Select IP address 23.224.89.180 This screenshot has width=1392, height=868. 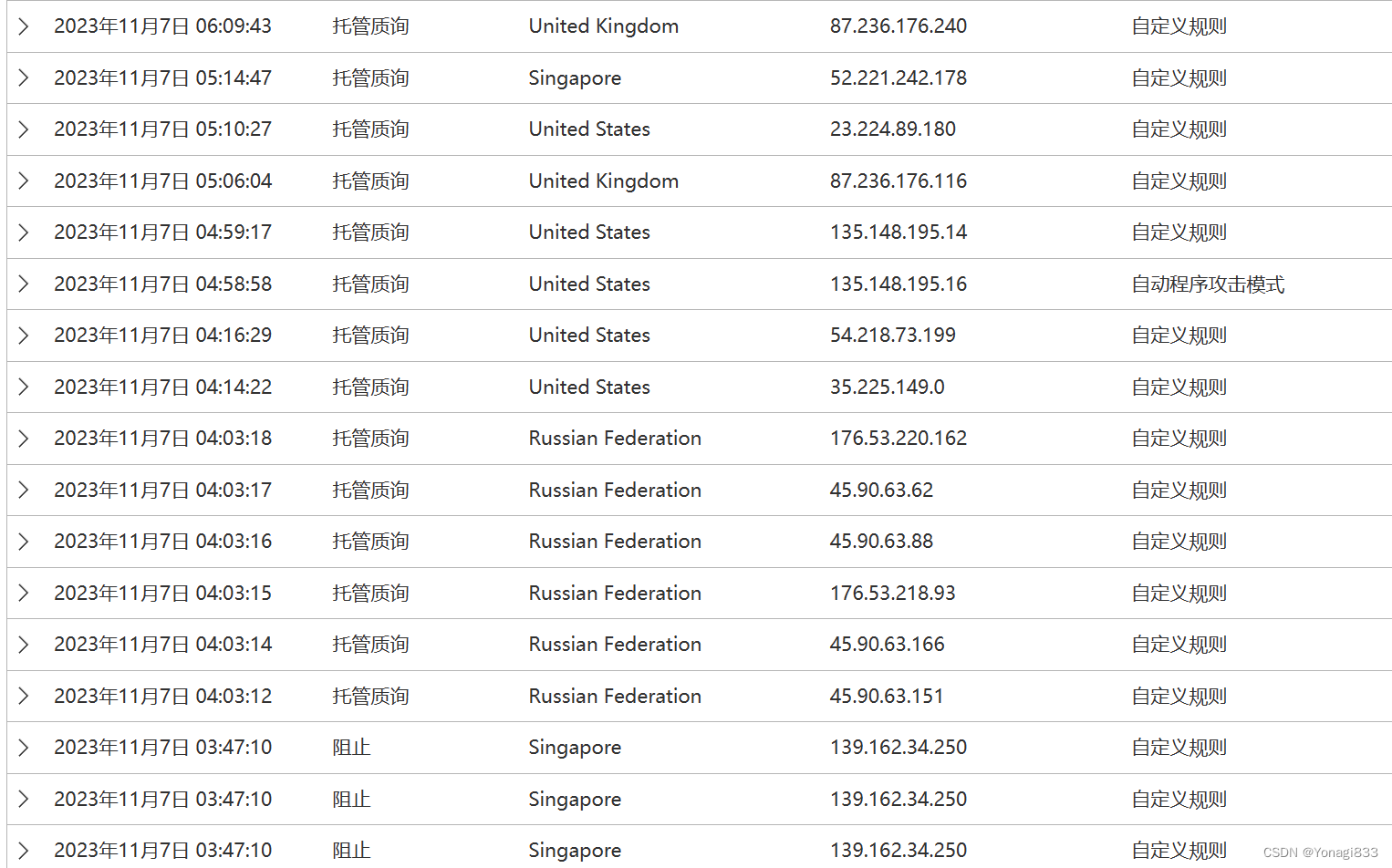coord(893,129)
